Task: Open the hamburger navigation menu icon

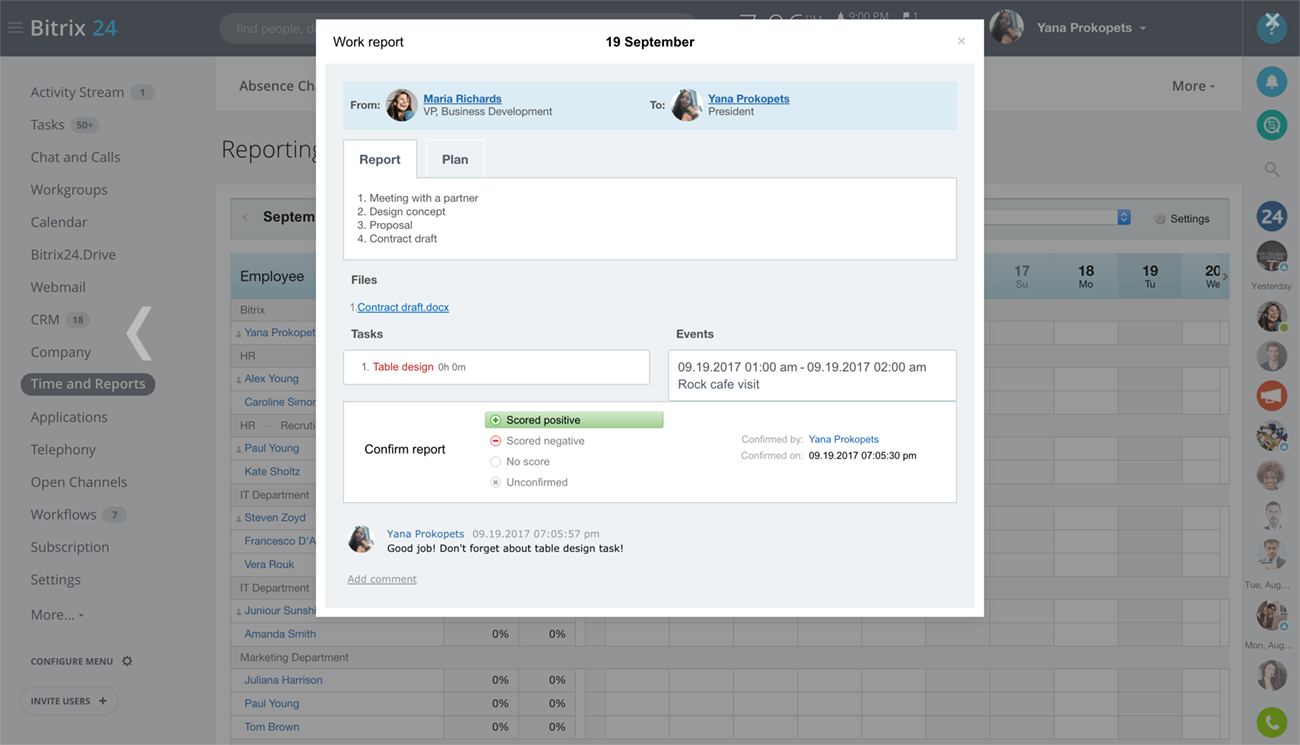Action: pyautogui.click(x=15, y=27)
